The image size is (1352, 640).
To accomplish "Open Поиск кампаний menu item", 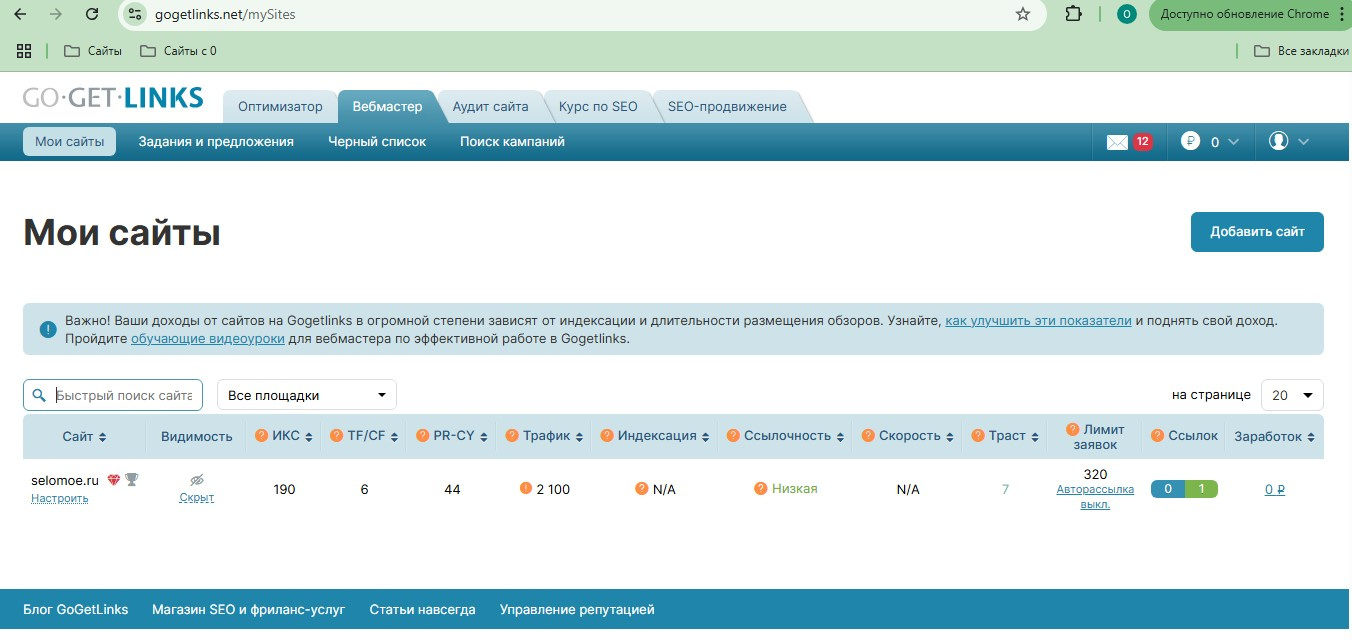I will [x=512, y=142].
